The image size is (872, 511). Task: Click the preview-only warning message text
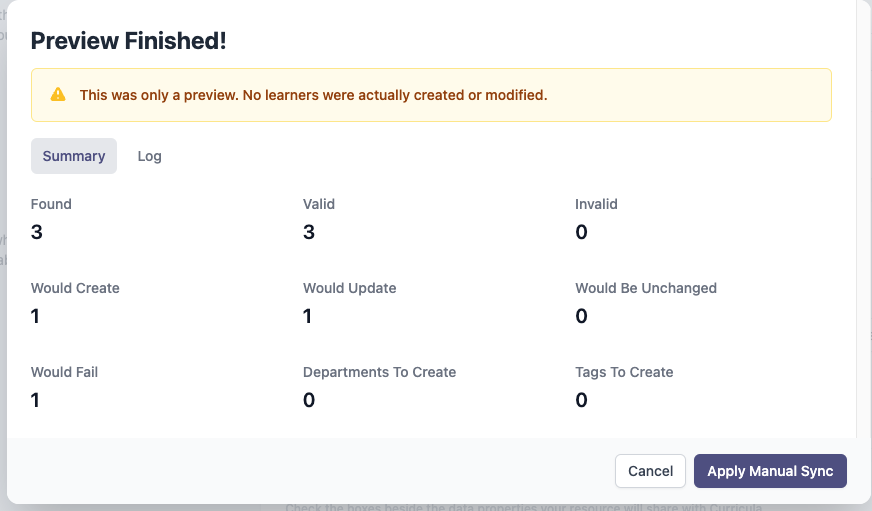tap(313, 96)
